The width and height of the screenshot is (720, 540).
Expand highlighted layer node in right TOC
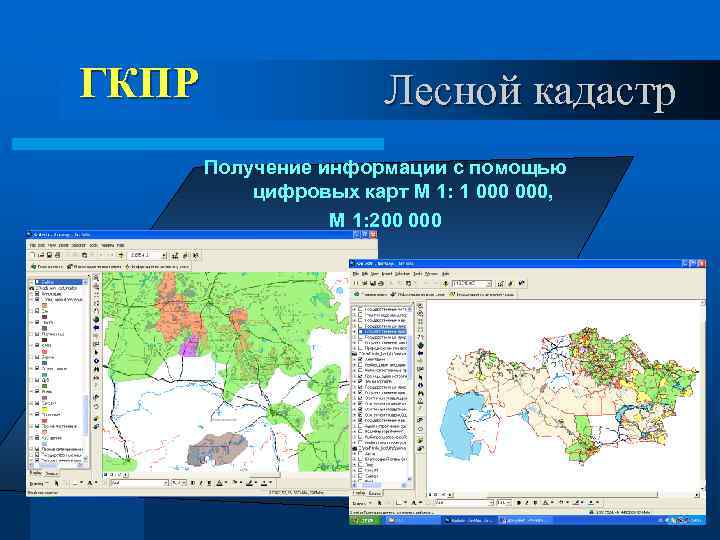[x=354, y=331]
